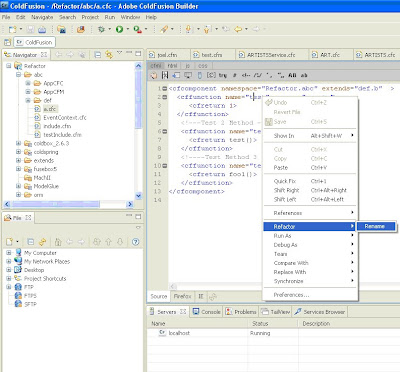Expand the AppCFC folder
This screenshot has height=372, width=400.
coord(28,83)
